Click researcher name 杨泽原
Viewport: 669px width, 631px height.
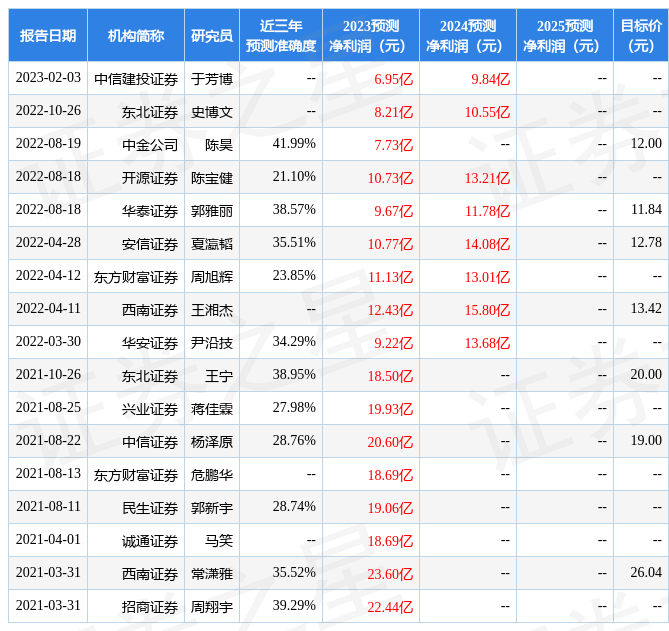click(212, 442)
